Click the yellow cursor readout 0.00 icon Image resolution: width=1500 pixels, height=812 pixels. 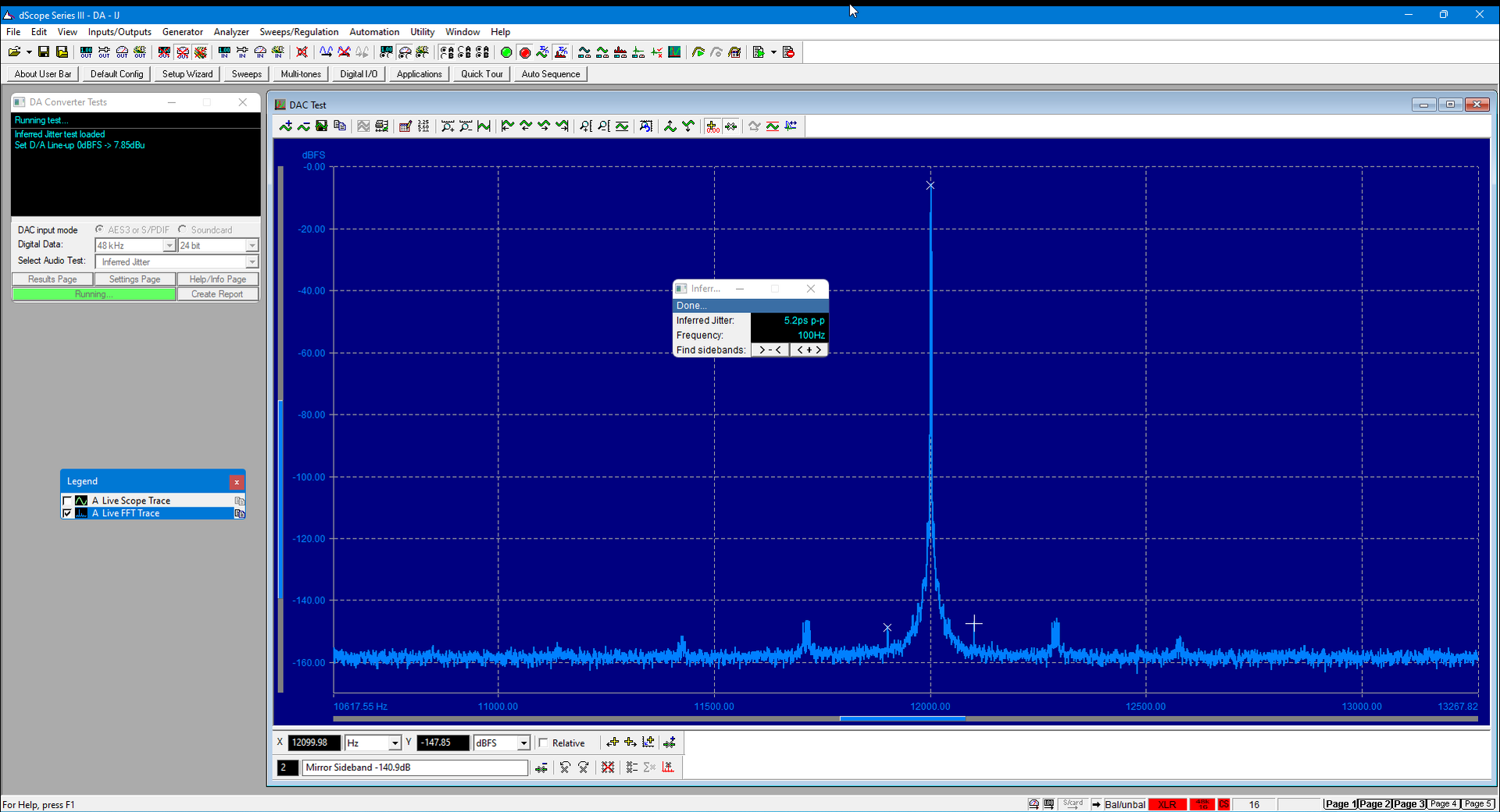coord(712,126)
